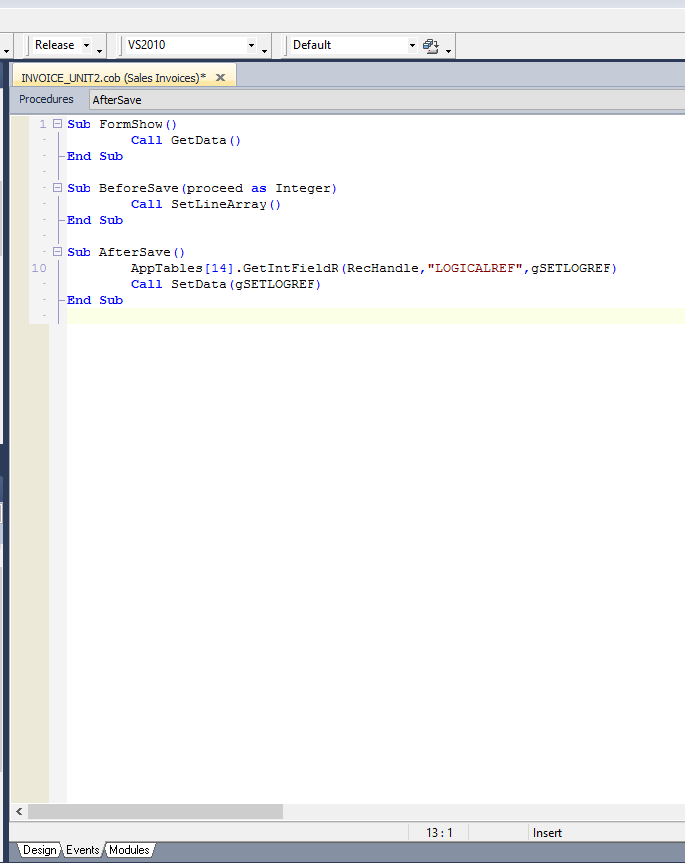Click the layout manager icon beside Default
This screenshot has height=863, width=685.
tap(430, 45)
